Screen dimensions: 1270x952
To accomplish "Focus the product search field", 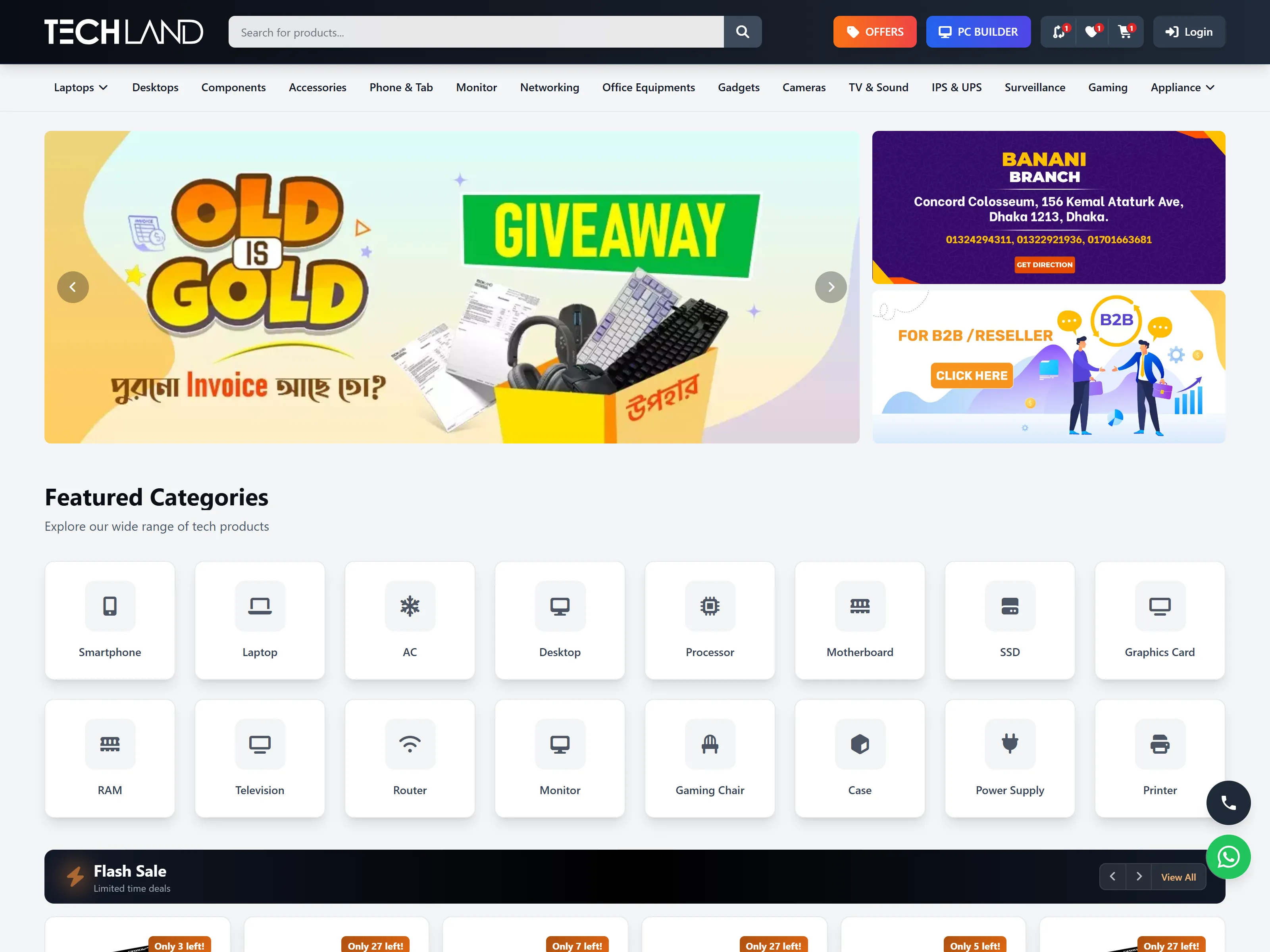I will click(x=476, y=32).
